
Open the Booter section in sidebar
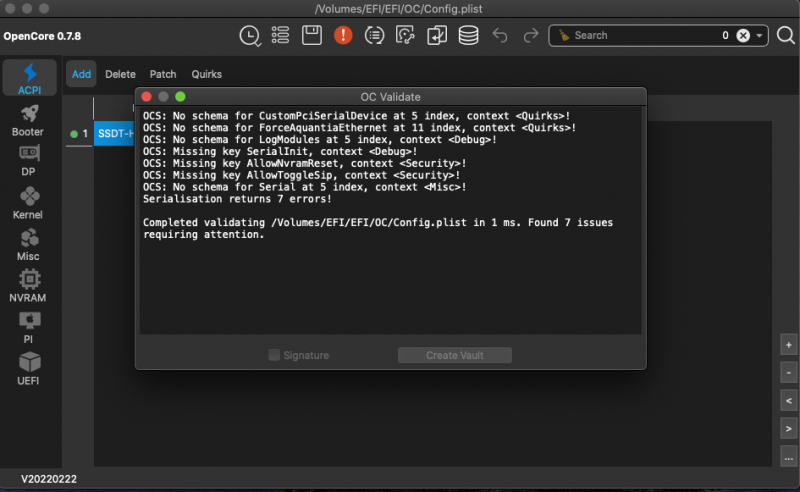(27, 121)
